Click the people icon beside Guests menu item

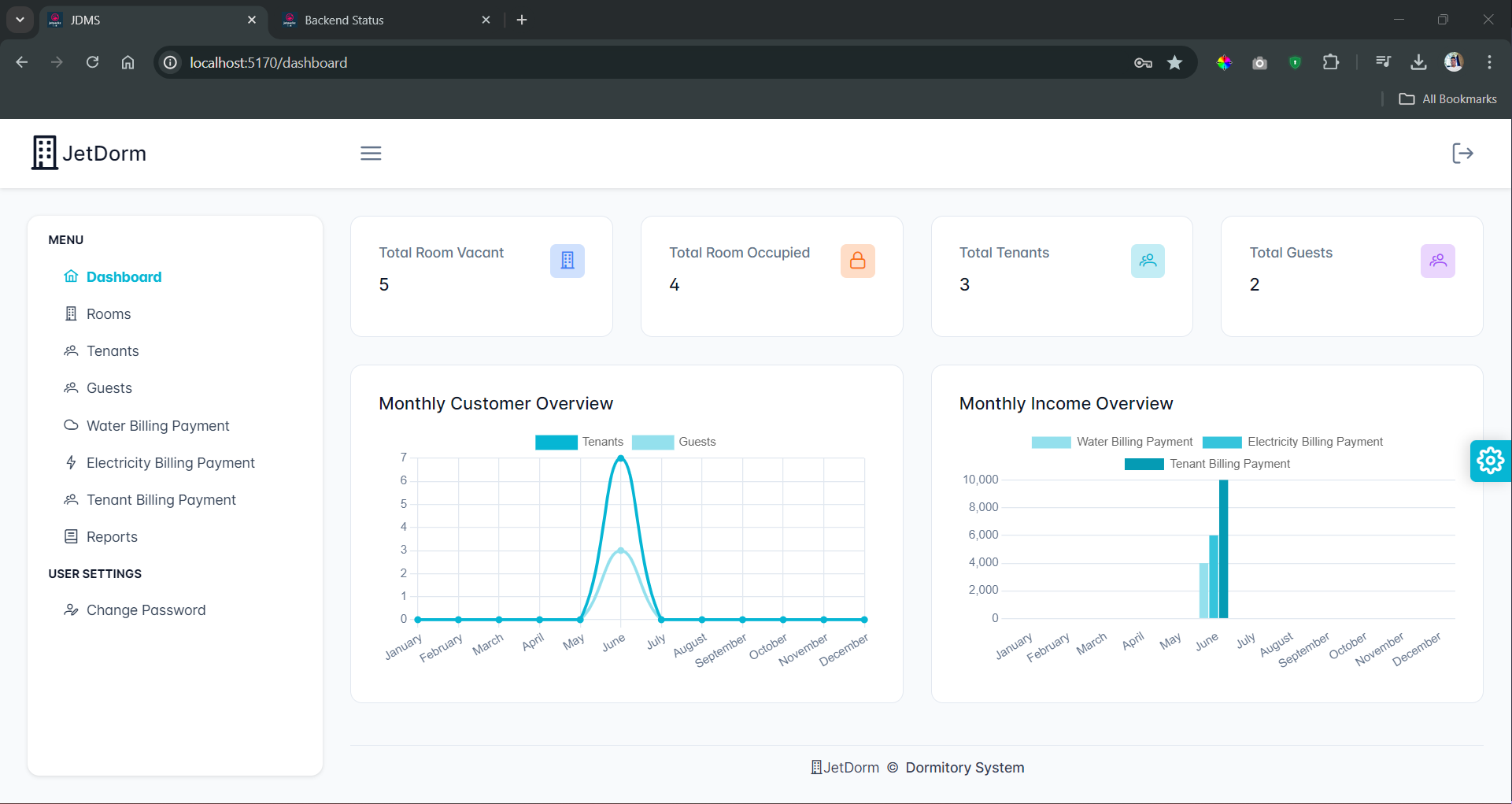(71, 387)
